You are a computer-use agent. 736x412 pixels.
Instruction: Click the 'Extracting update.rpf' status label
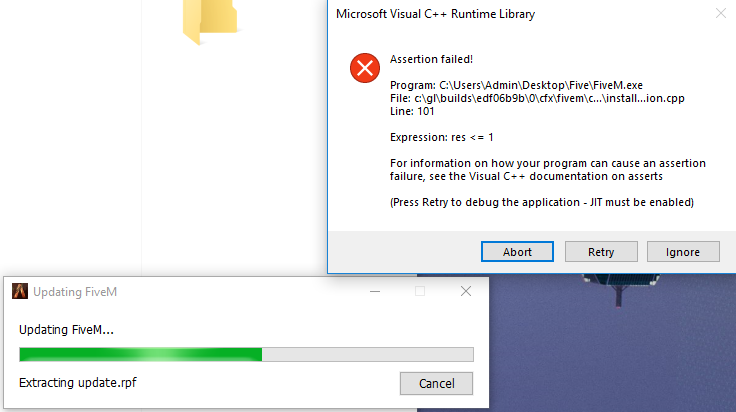[77, 382]
